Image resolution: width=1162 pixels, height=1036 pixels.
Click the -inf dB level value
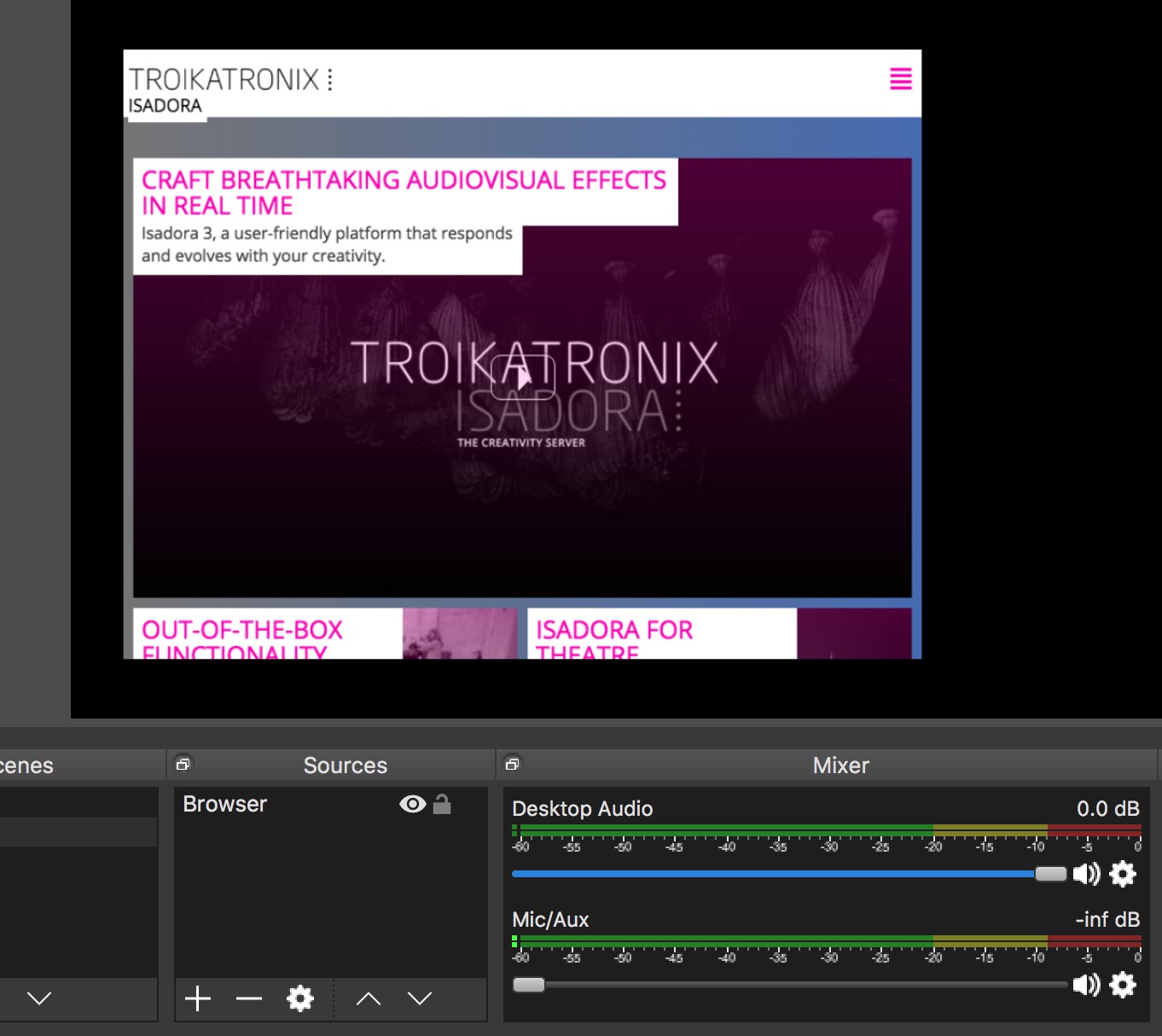[1107, 919]
